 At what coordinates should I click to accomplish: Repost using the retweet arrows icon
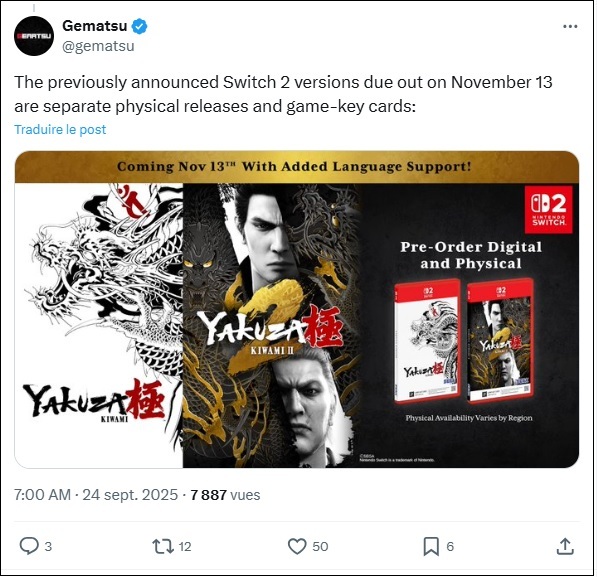pyautogui.click(x=163, y=546)
